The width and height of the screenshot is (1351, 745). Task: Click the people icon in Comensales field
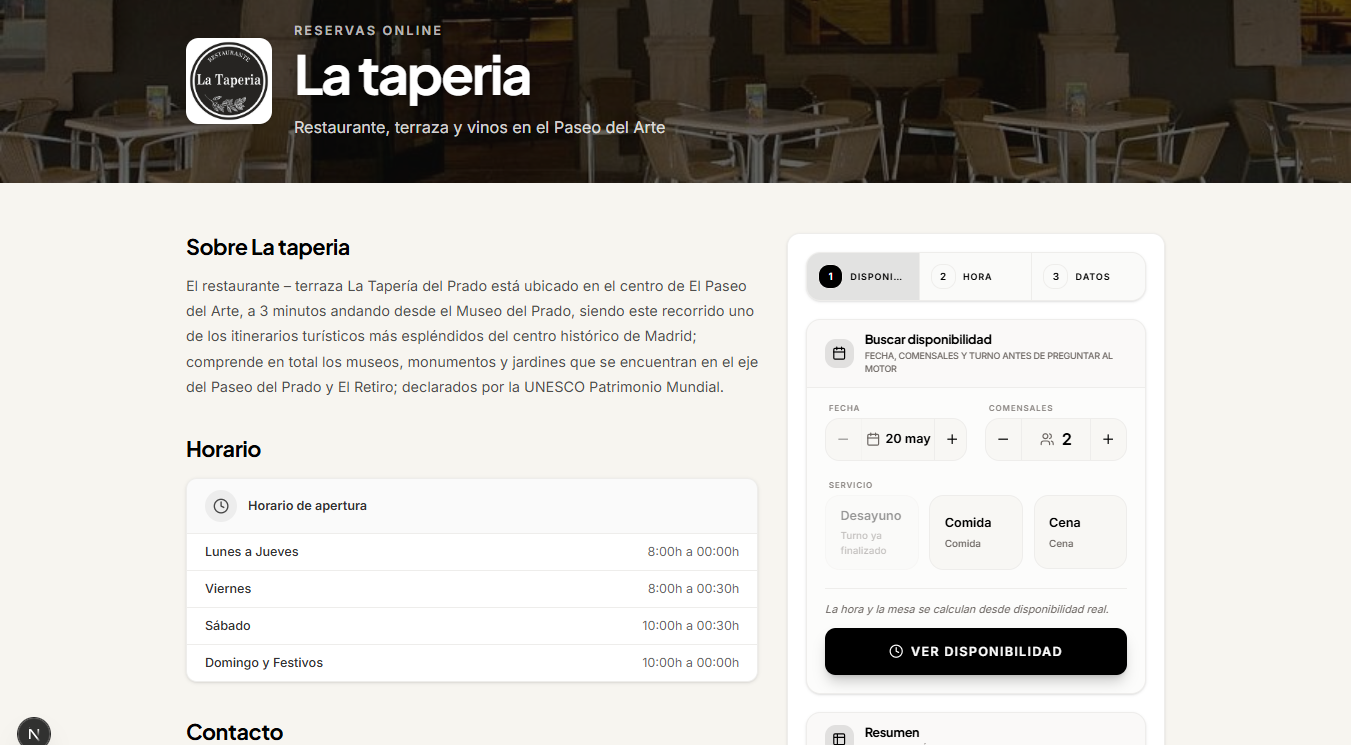point(1047,439)
